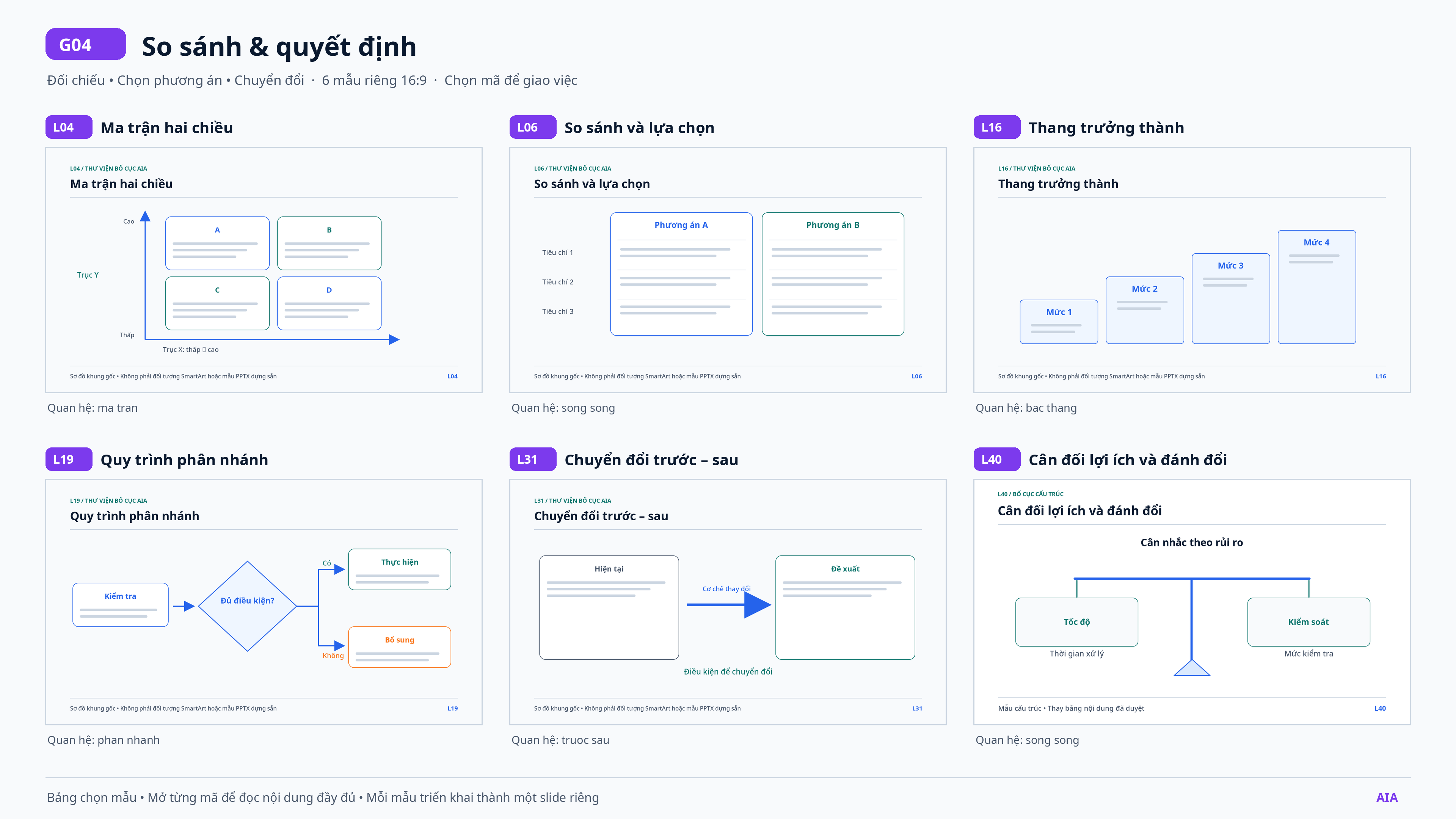The height and width of the screenshot is (819, 1456).
Task: Click the Mức 2 step box
Action: coord(1145,310)
